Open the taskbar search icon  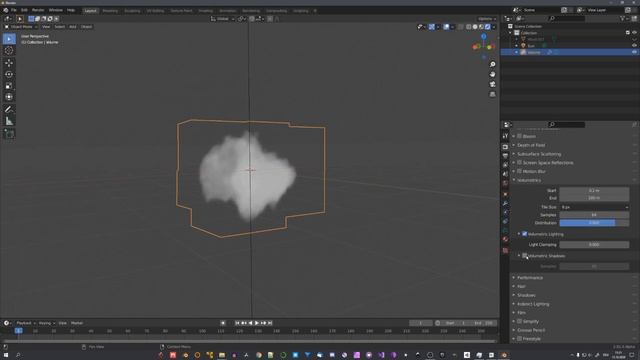coord(18,355)
